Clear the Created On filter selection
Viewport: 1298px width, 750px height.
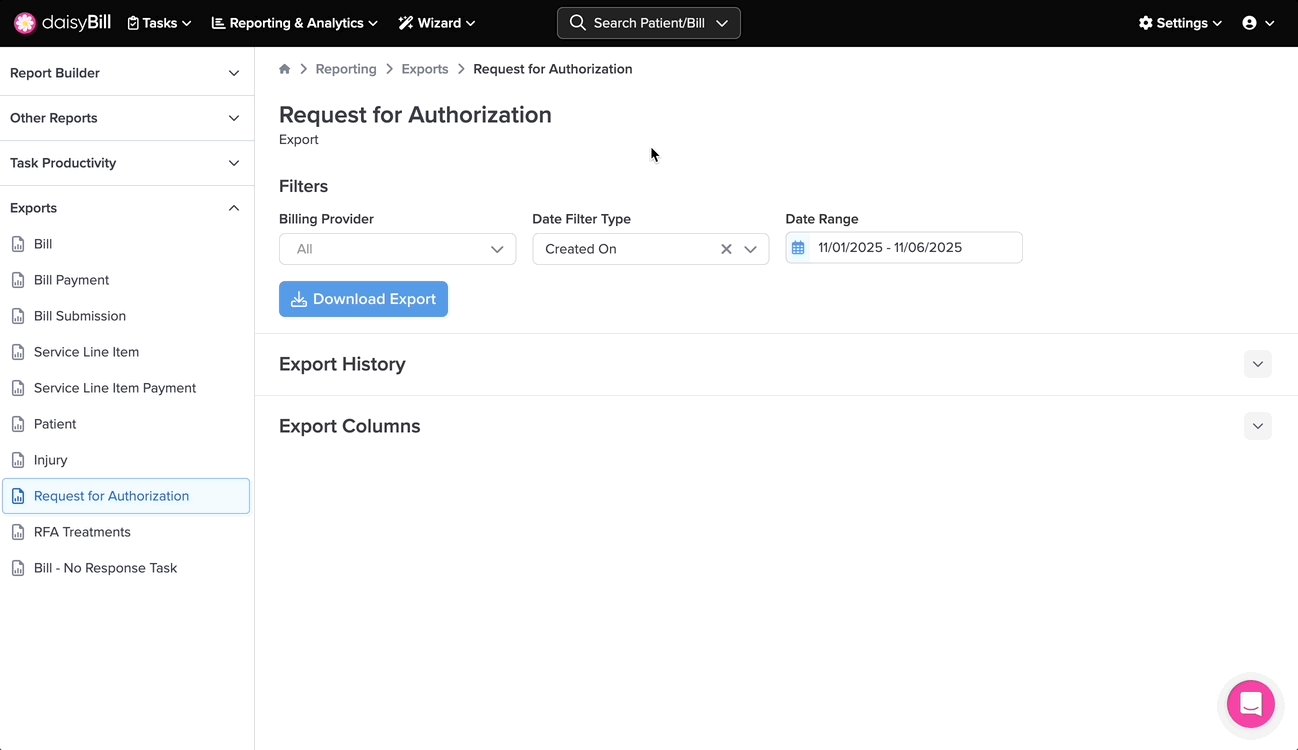tap(726, 249)
